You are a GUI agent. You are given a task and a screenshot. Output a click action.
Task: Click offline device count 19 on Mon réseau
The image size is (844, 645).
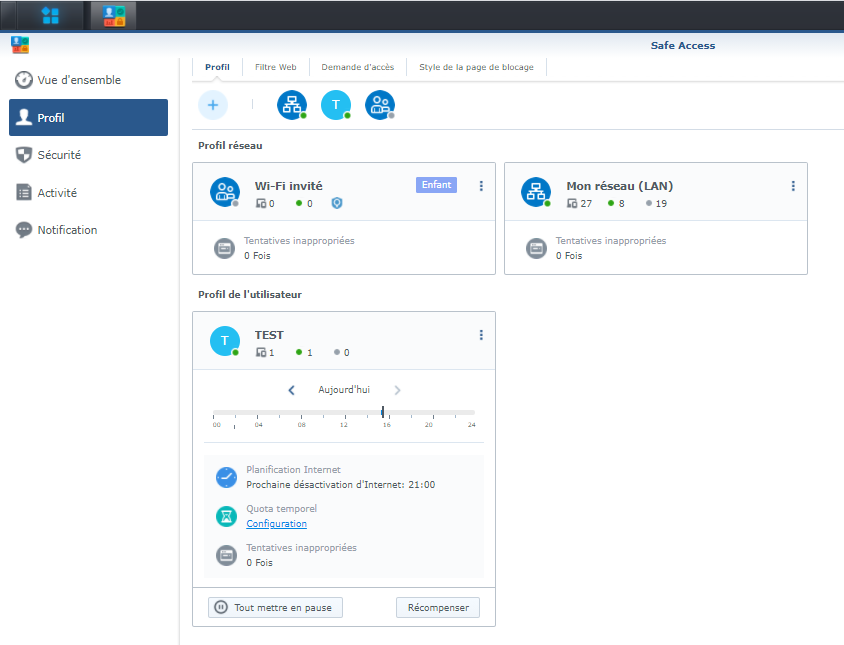click(657, 204)
